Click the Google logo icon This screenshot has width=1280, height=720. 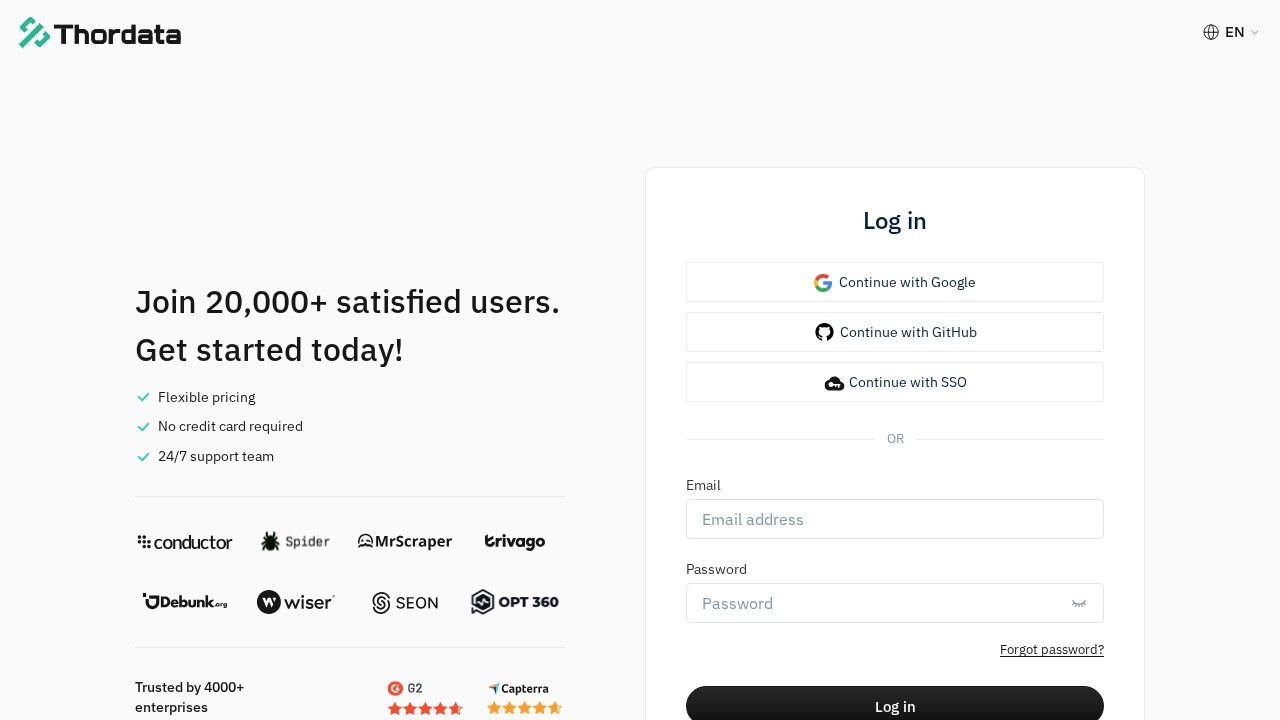[x=823, y=283]
